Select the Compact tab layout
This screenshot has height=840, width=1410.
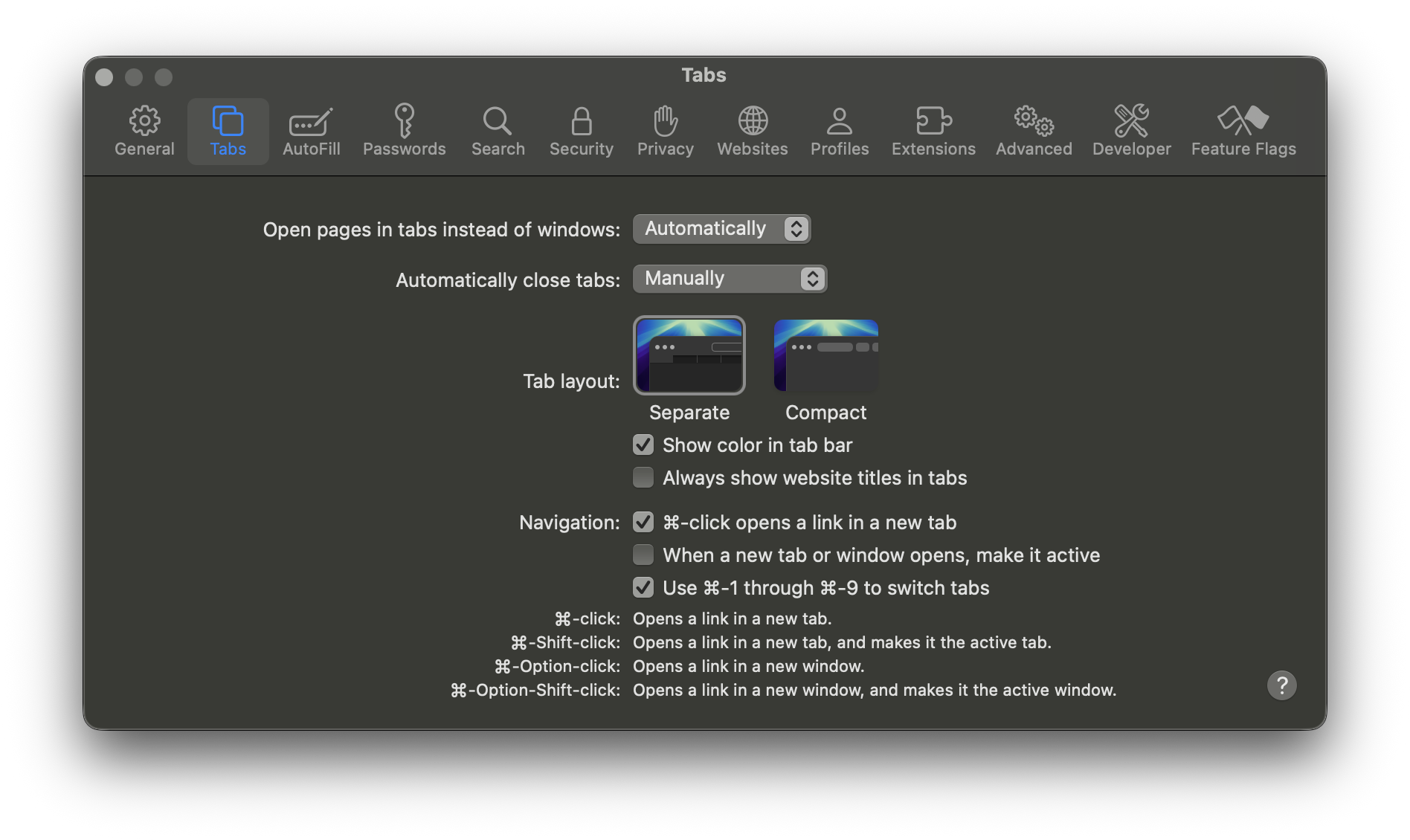[x=825, y=355]
